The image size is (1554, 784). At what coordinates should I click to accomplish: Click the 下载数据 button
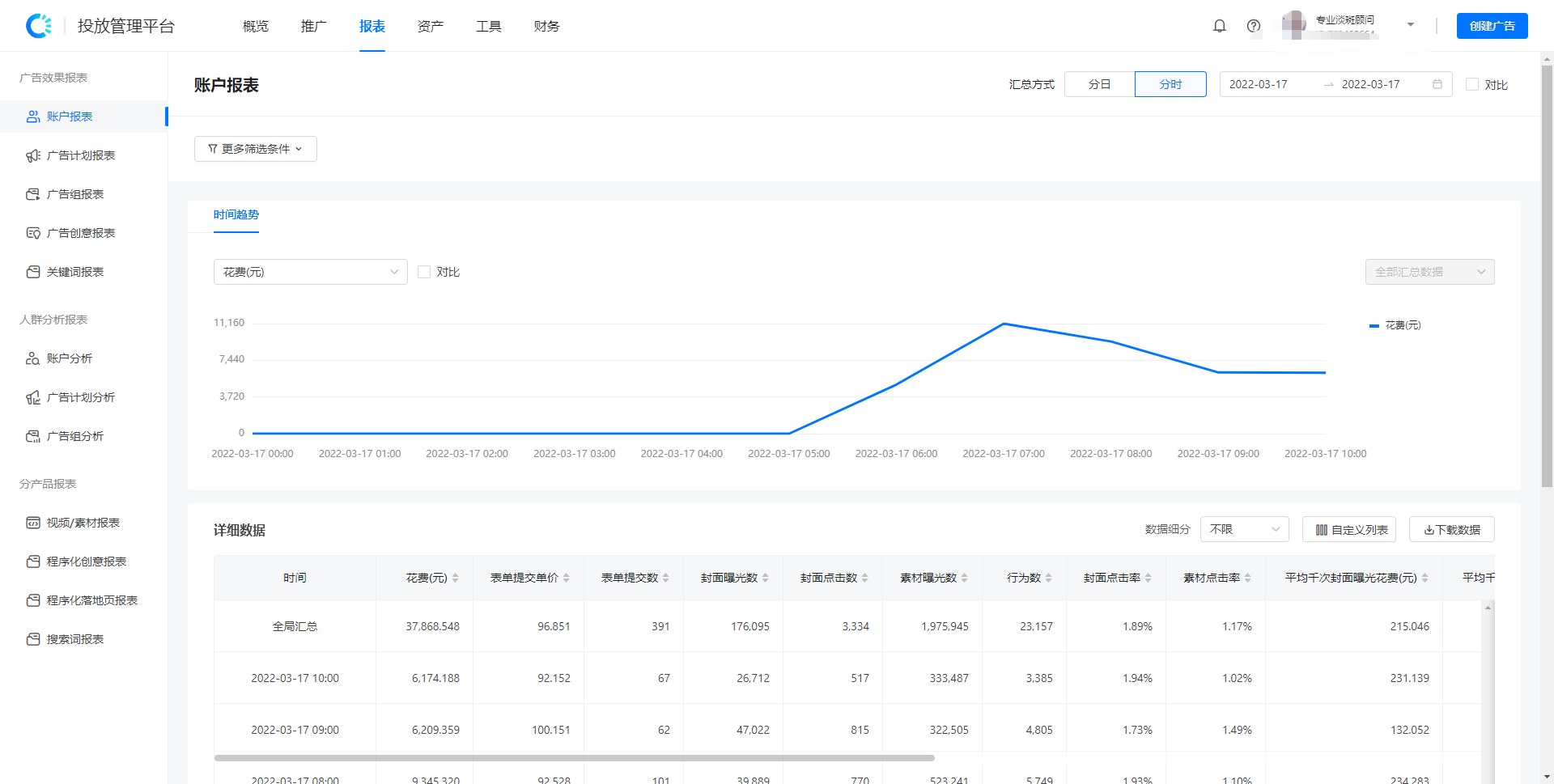click(1451, 529)
